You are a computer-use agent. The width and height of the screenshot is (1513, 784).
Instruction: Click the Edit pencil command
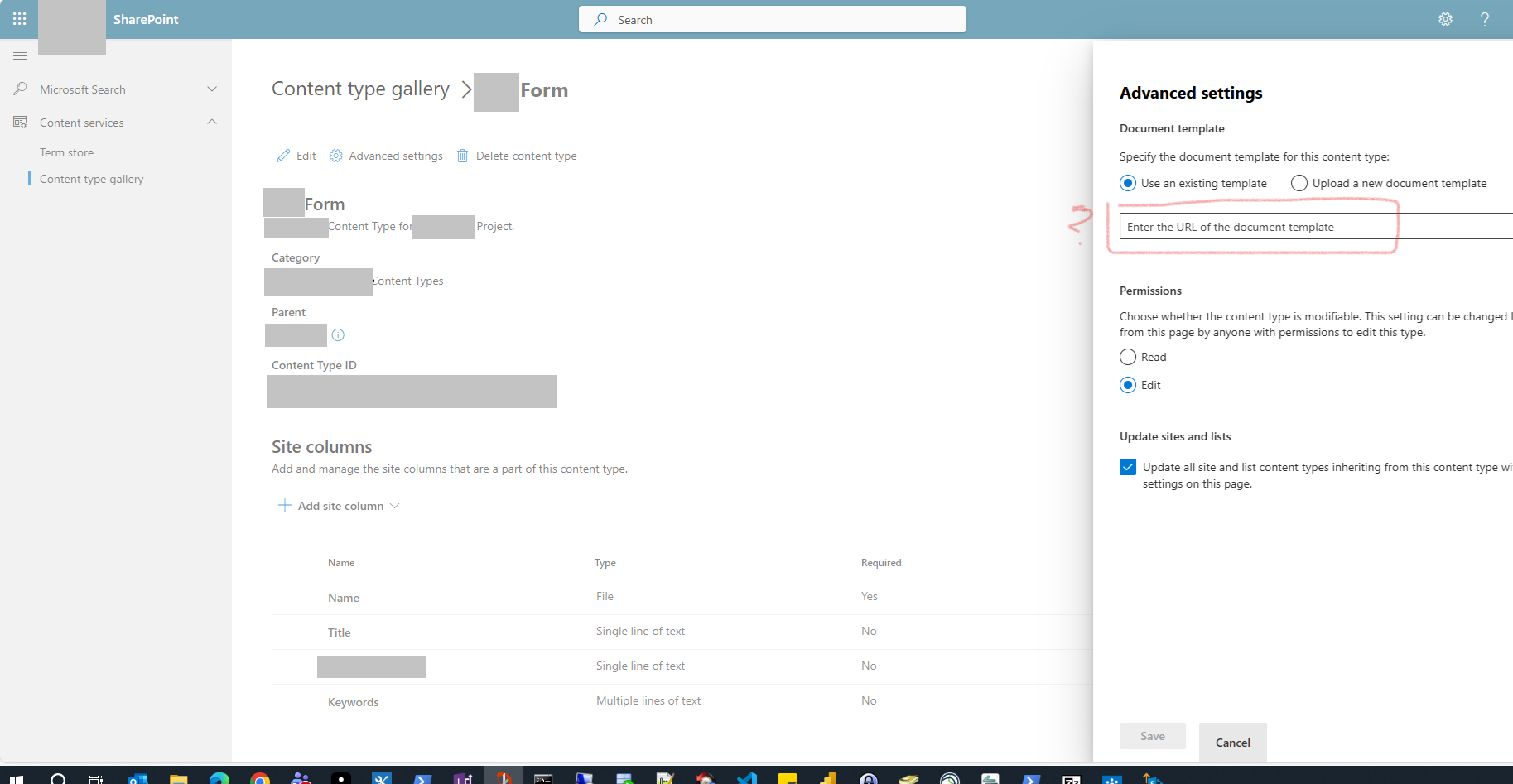296,156
